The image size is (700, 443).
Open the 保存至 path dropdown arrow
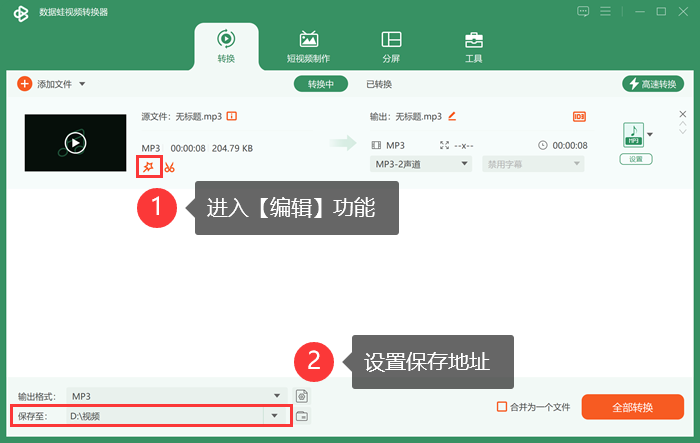pos(275,416)
